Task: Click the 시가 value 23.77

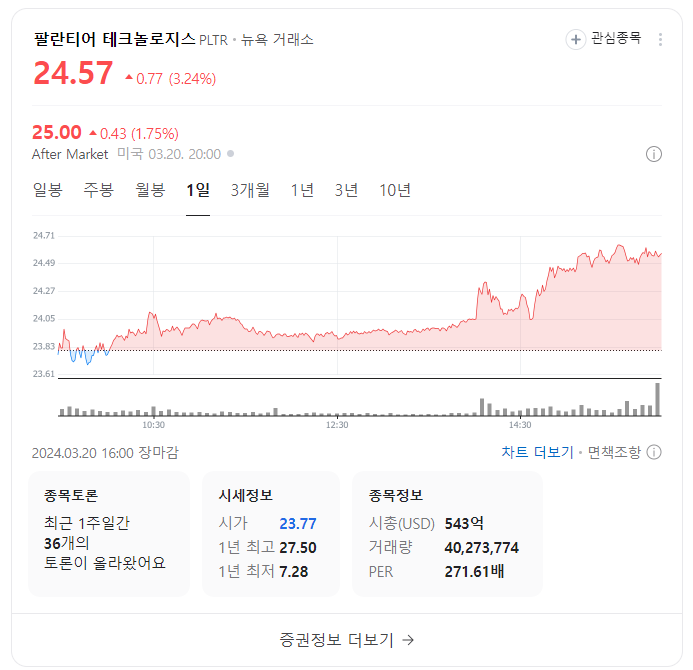Action: click(x=298, y=524)
